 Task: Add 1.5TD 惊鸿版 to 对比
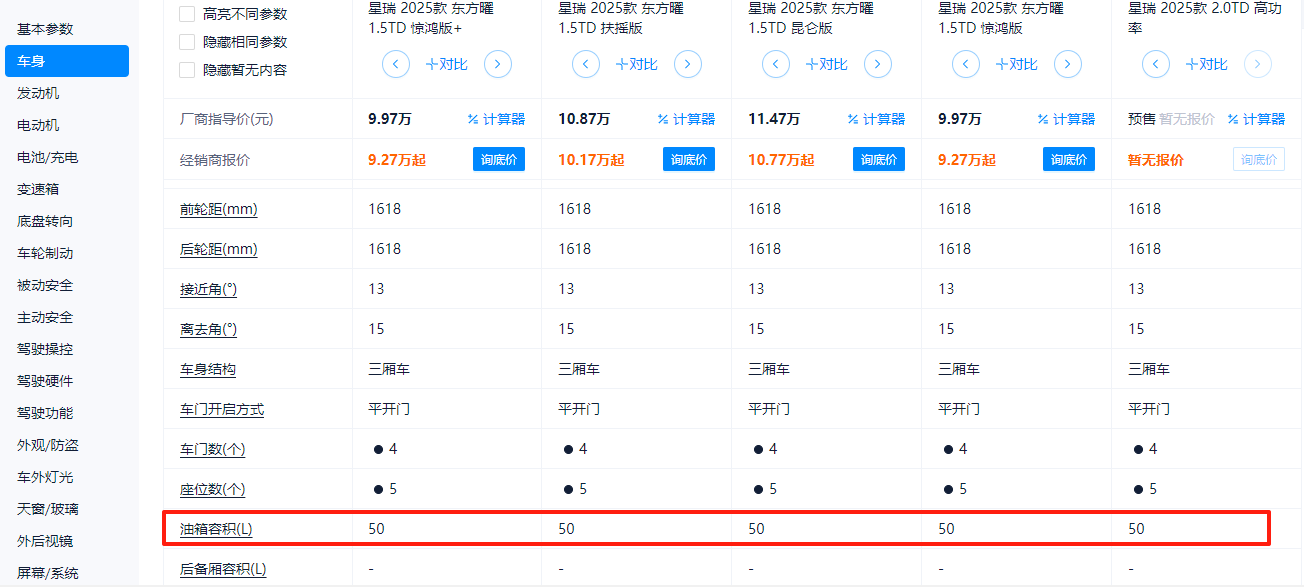click(x=1017, y=65)
